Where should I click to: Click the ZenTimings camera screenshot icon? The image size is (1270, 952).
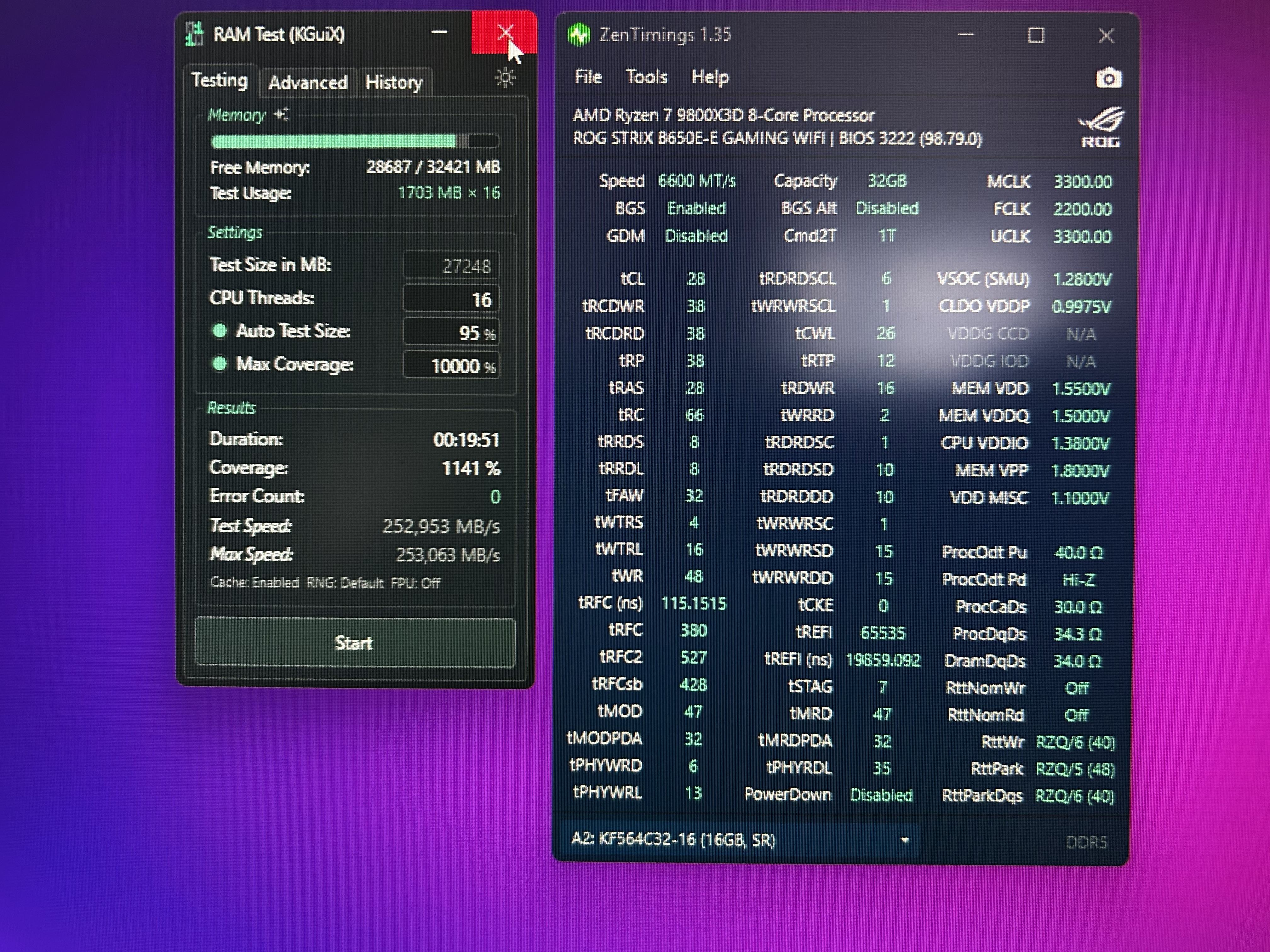coord(1108,78)
